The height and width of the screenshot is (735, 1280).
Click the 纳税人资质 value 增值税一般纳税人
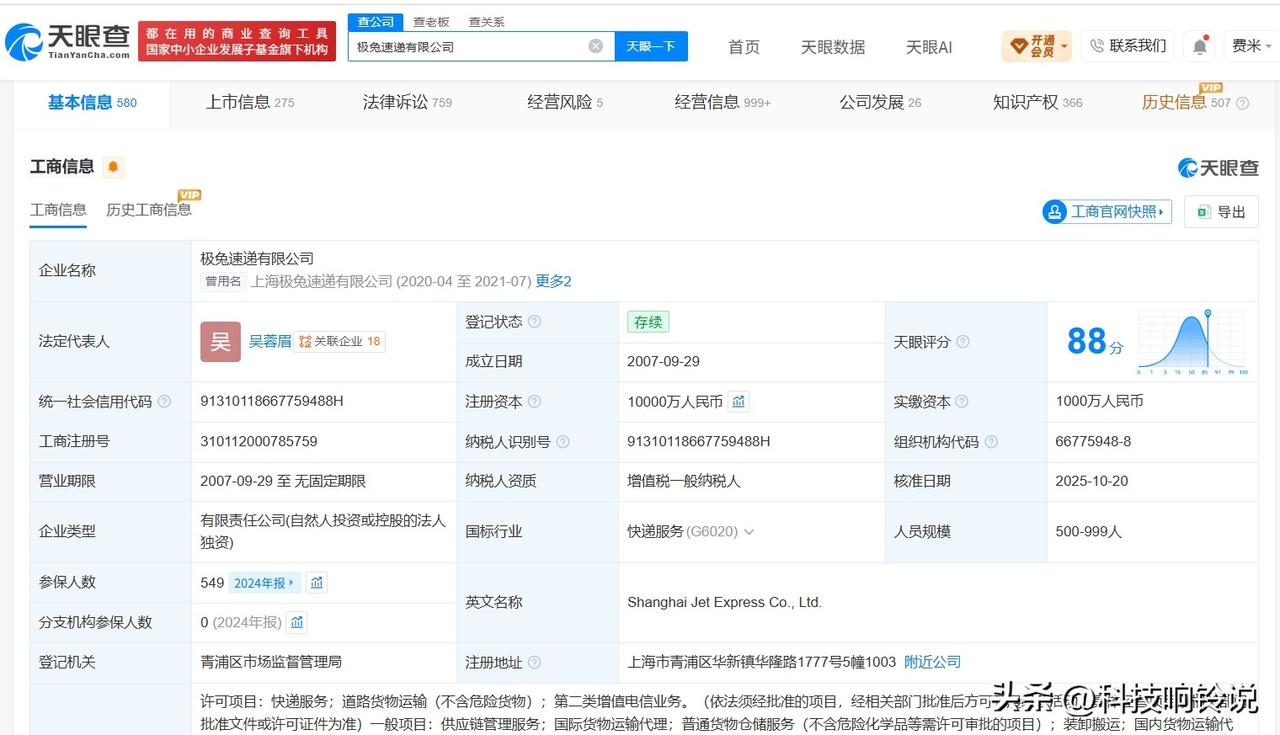(x=684, y=481)
